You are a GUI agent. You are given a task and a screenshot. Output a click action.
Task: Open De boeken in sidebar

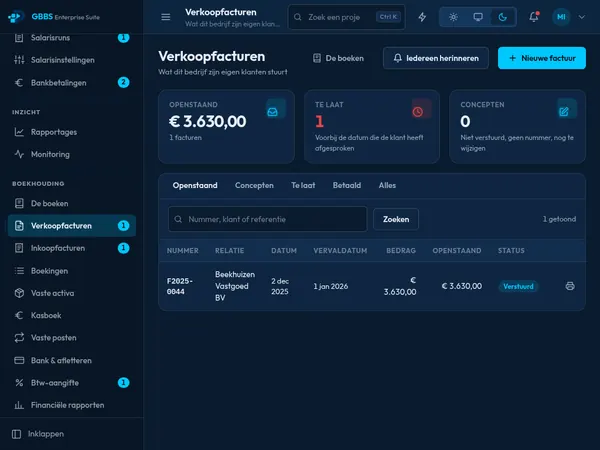point(72,203)
